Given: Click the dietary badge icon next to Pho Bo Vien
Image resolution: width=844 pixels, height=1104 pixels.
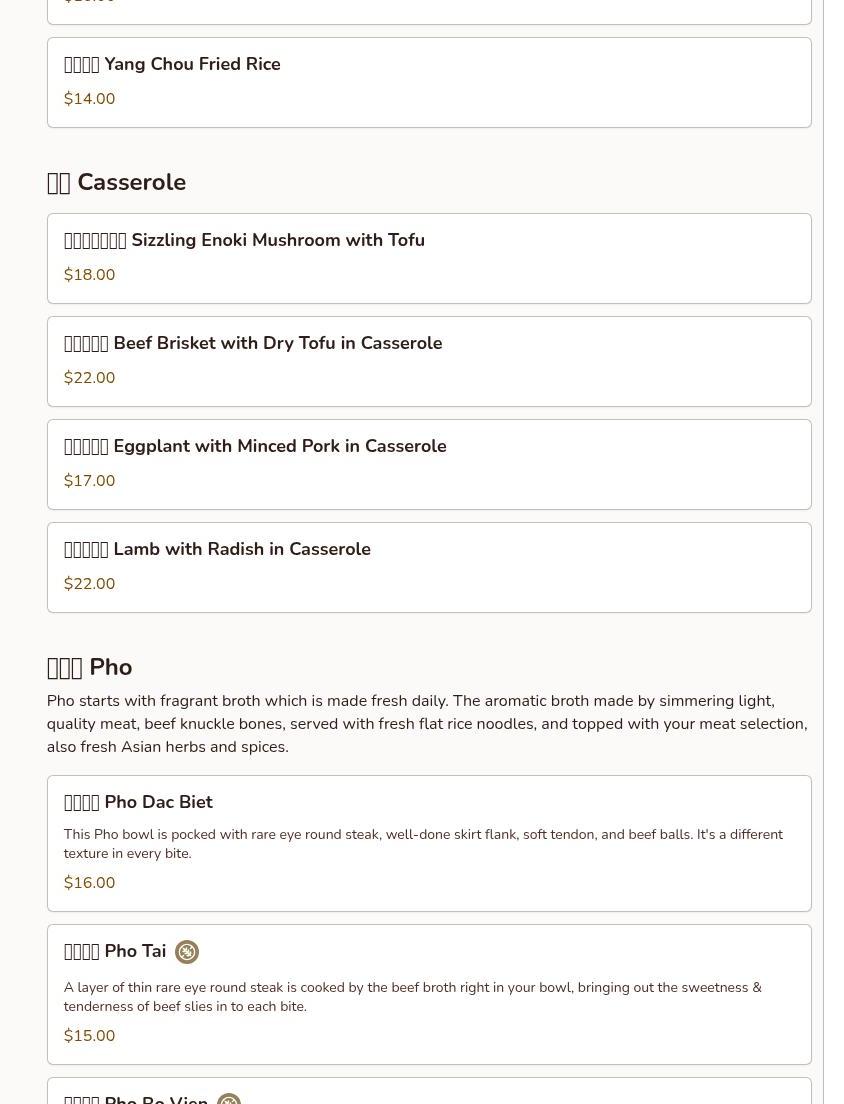Looking at the screenshot, I should [228, 1099].
